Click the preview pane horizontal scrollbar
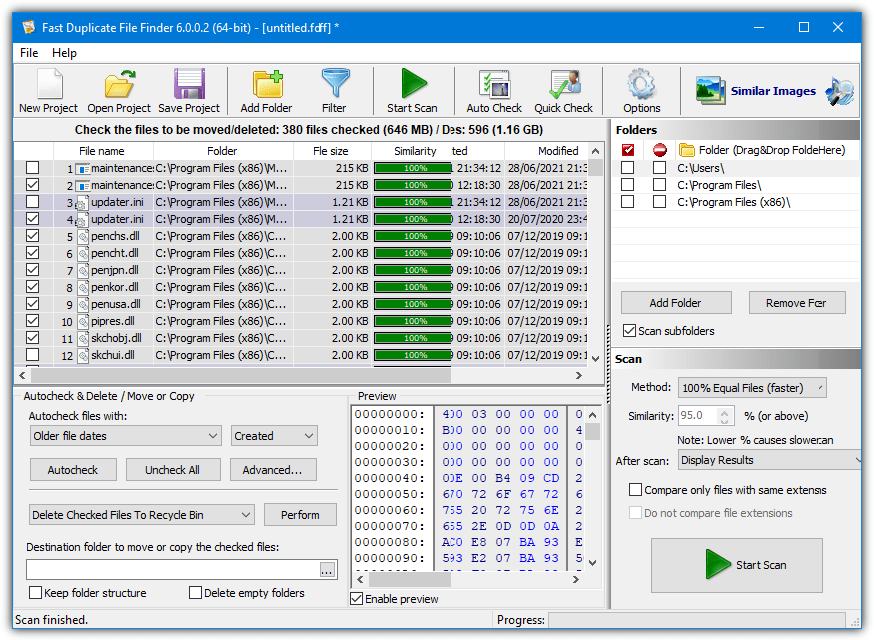The width and height of the screenshot is (874, 640). click(x=410, y=579)
